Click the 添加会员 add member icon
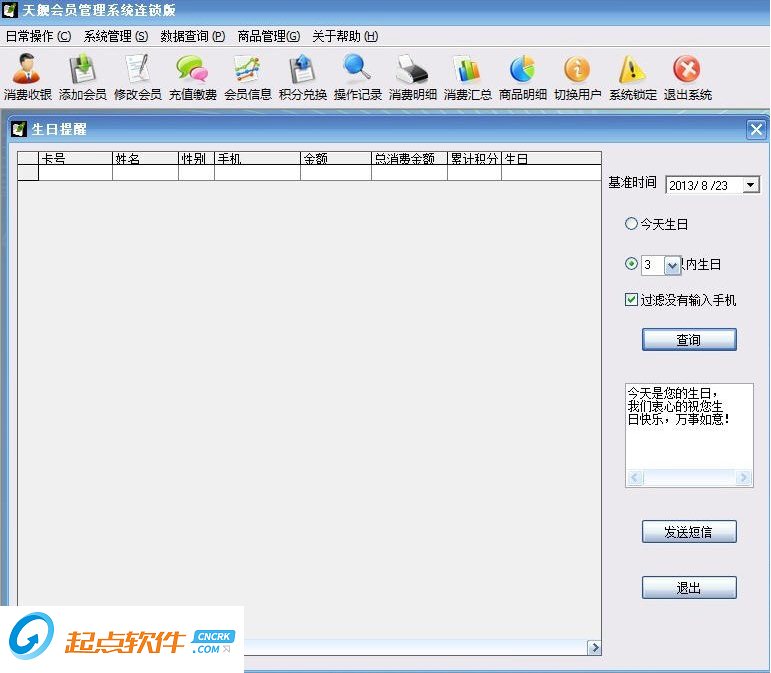 point(83,77)
